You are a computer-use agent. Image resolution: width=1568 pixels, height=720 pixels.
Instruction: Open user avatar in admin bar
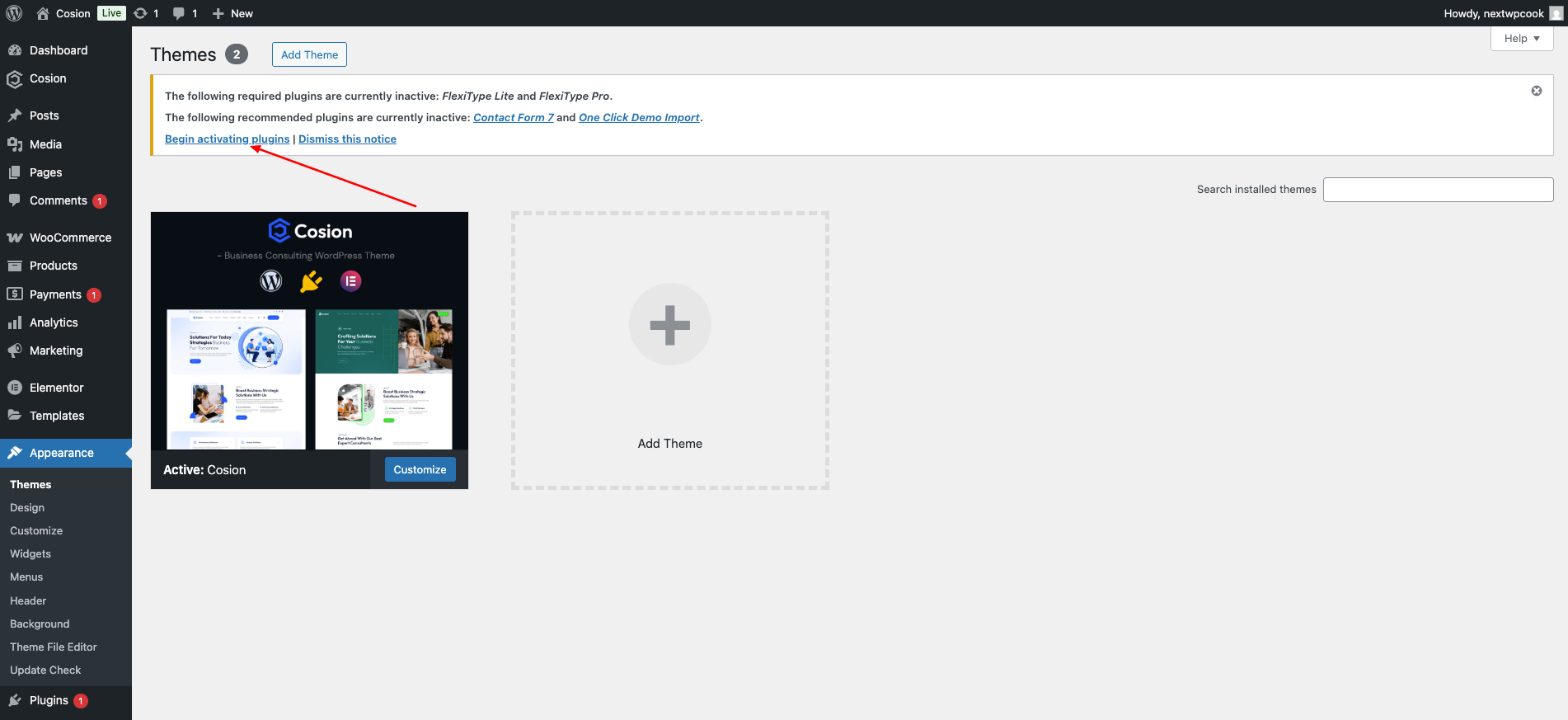click(x=1556, y=13)
